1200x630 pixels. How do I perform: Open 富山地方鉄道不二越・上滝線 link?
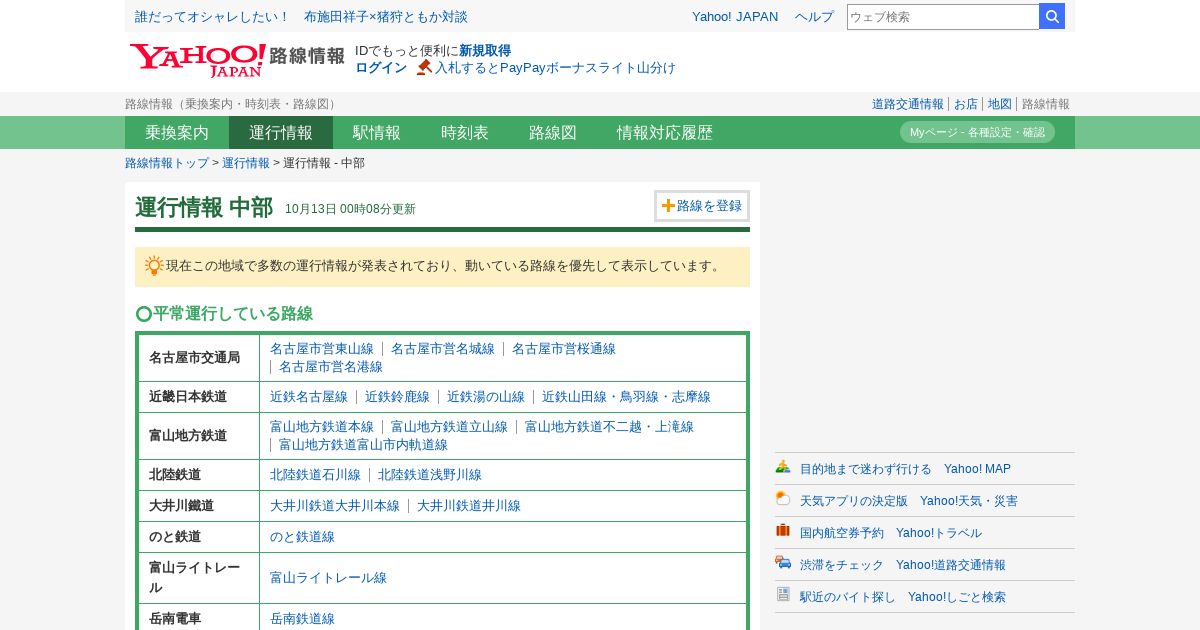click(x=609, y=427)
